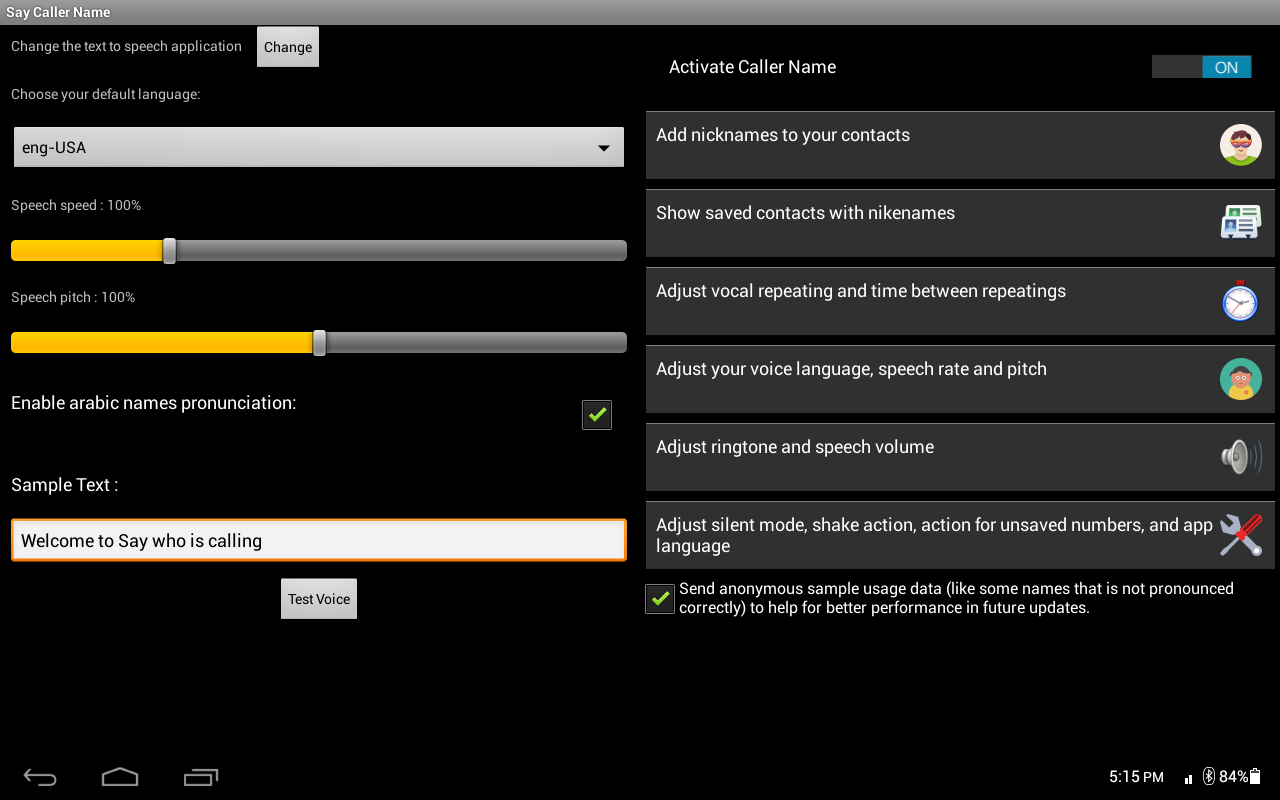Open Adjust ringtone and speech volume
The width and height of the screenshot is (1280, 800).
tap(960, 457)
